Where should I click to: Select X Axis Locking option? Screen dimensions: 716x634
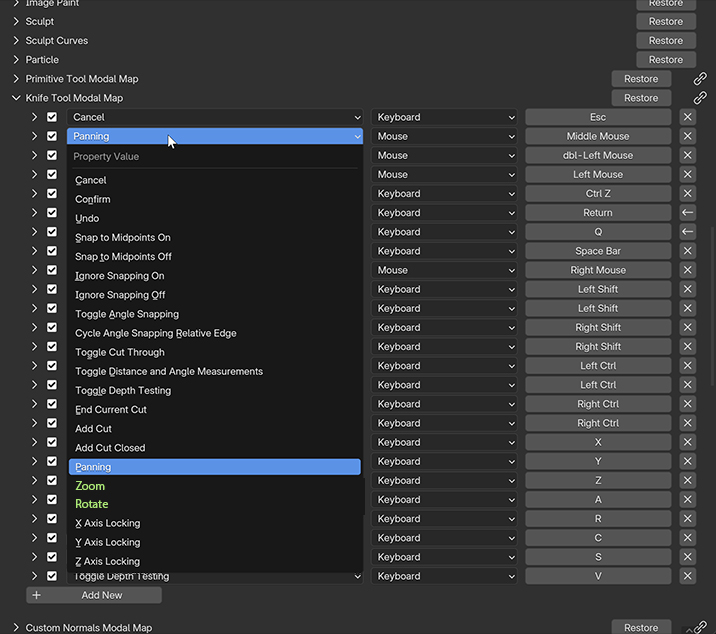(x=215, y=523)
